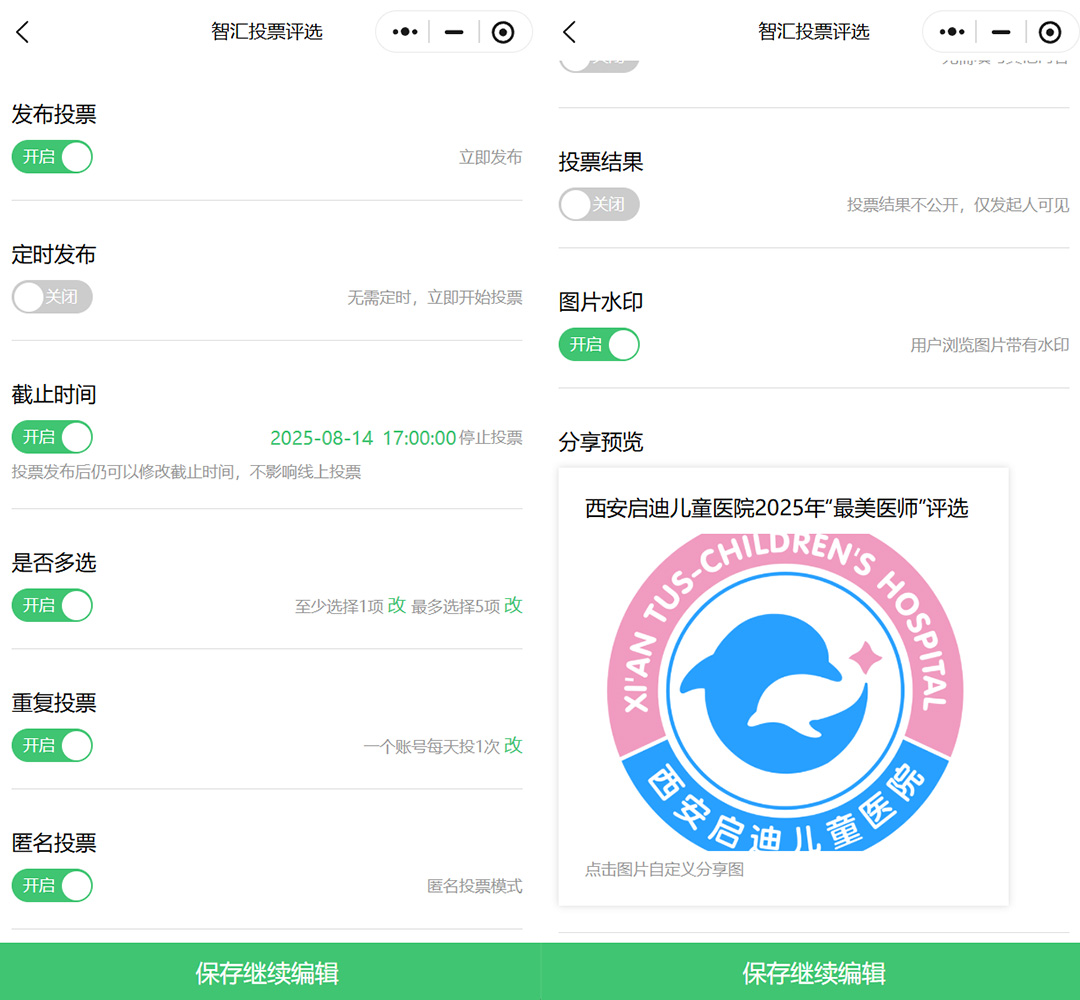The height and width of the screenshot is (1000, 1080).
Task: Click the hospital logo share image
Action: click(x=785, y=691)
